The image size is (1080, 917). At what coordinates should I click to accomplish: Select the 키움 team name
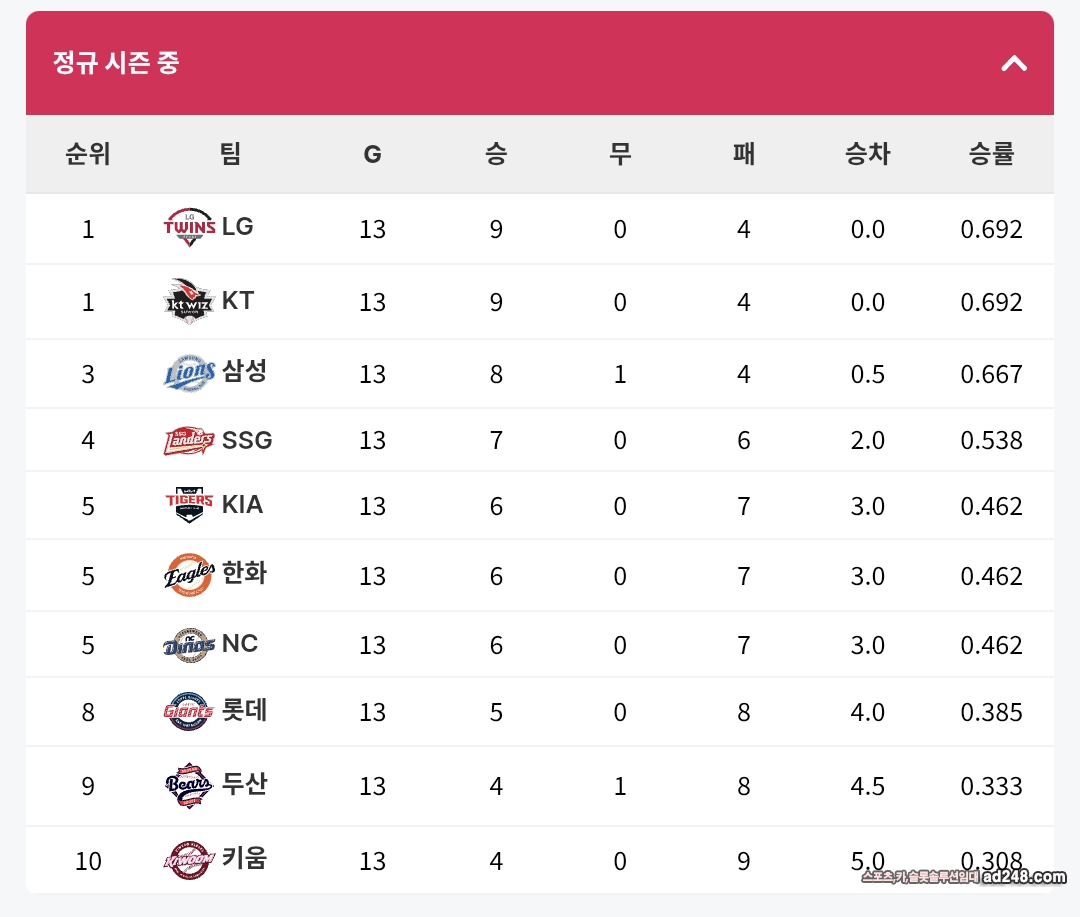pyautogui.click(x=244, y=858)
